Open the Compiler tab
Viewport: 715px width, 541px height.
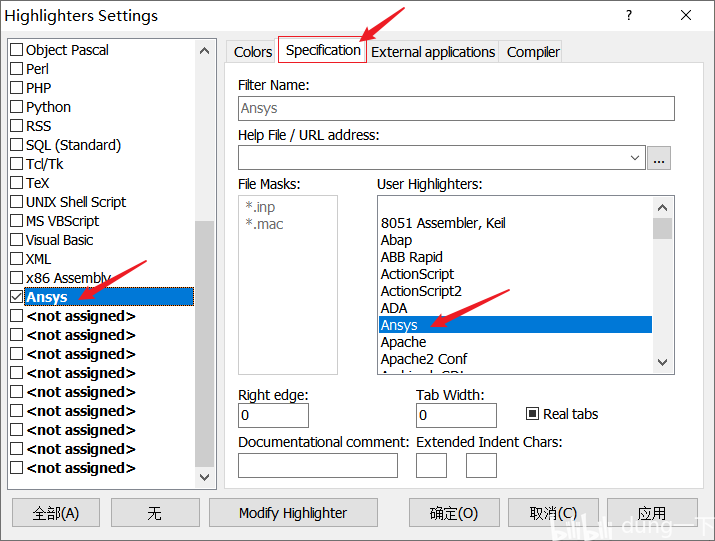click(x=533, y=52)
